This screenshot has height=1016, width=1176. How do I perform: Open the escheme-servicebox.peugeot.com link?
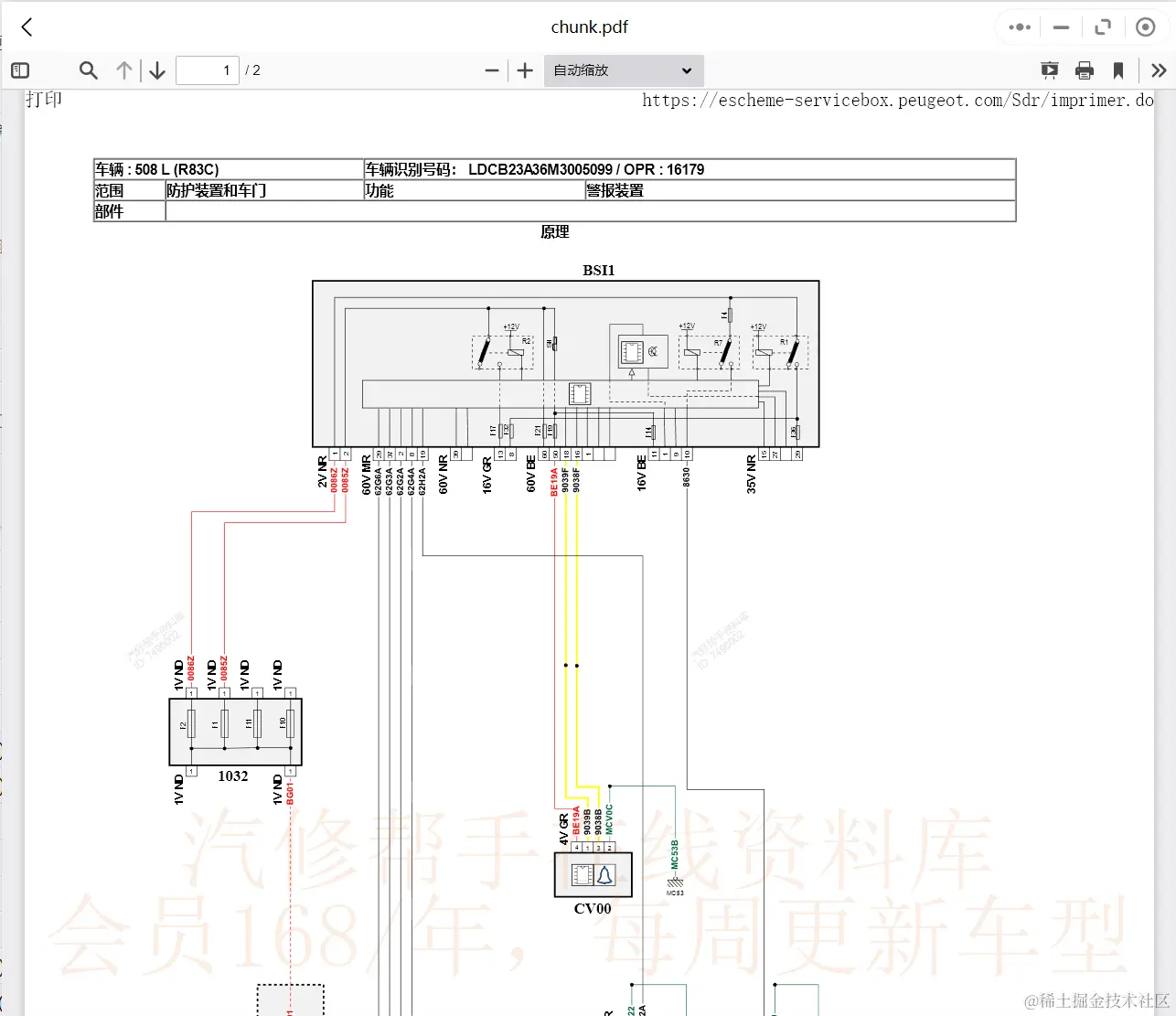point(896,101)
